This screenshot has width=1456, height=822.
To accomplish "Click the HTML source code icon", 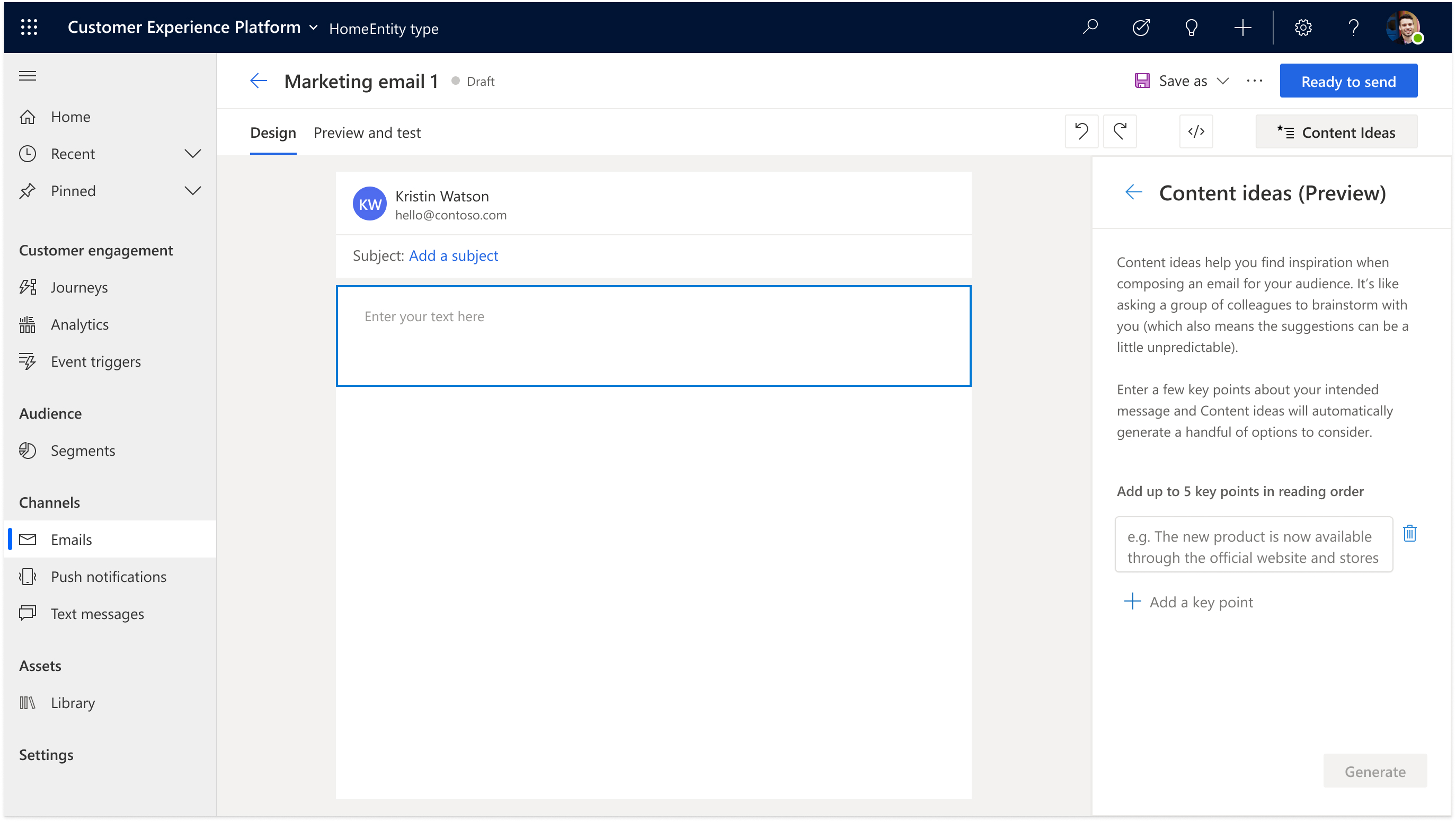I will click(1195, 131).
